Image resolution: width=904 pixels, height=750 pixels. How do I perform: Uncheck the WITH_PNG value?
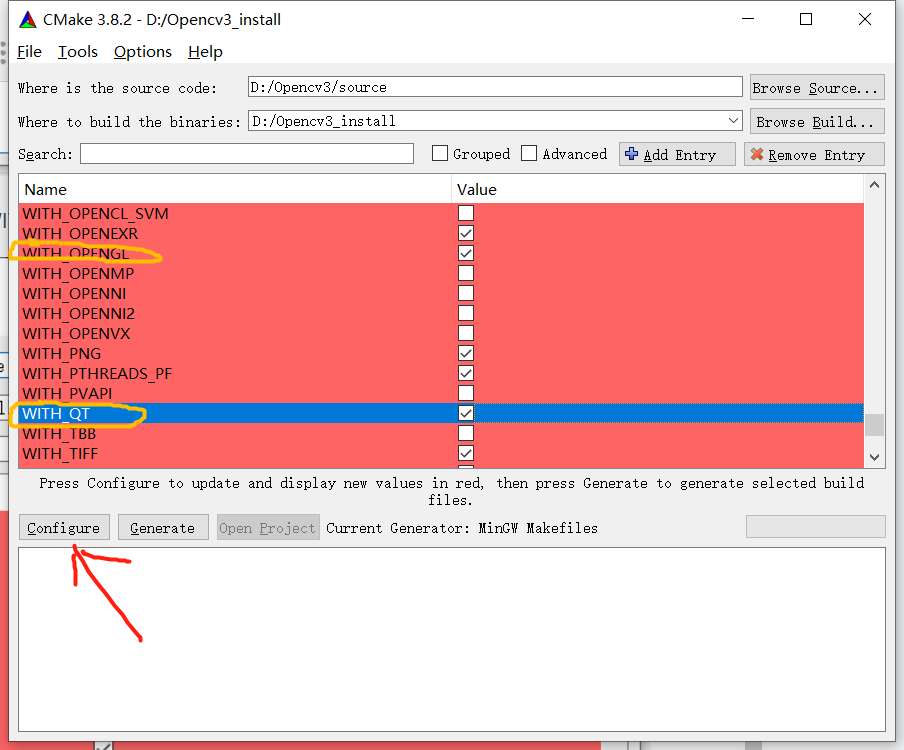[x=466, y=353]
